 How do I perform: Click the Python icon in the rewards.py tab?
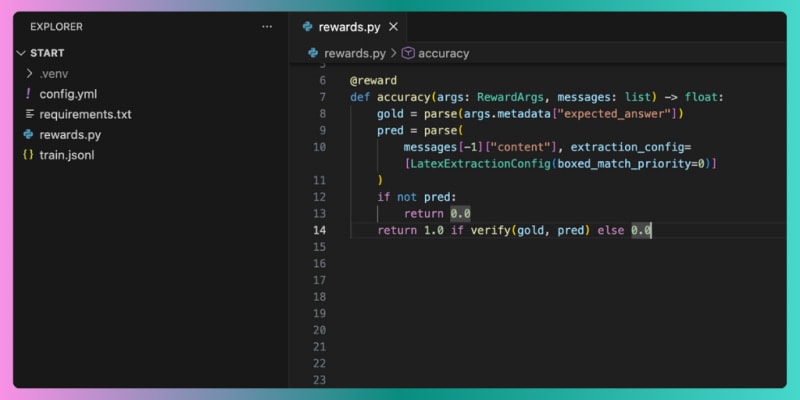tap(307, 27)
